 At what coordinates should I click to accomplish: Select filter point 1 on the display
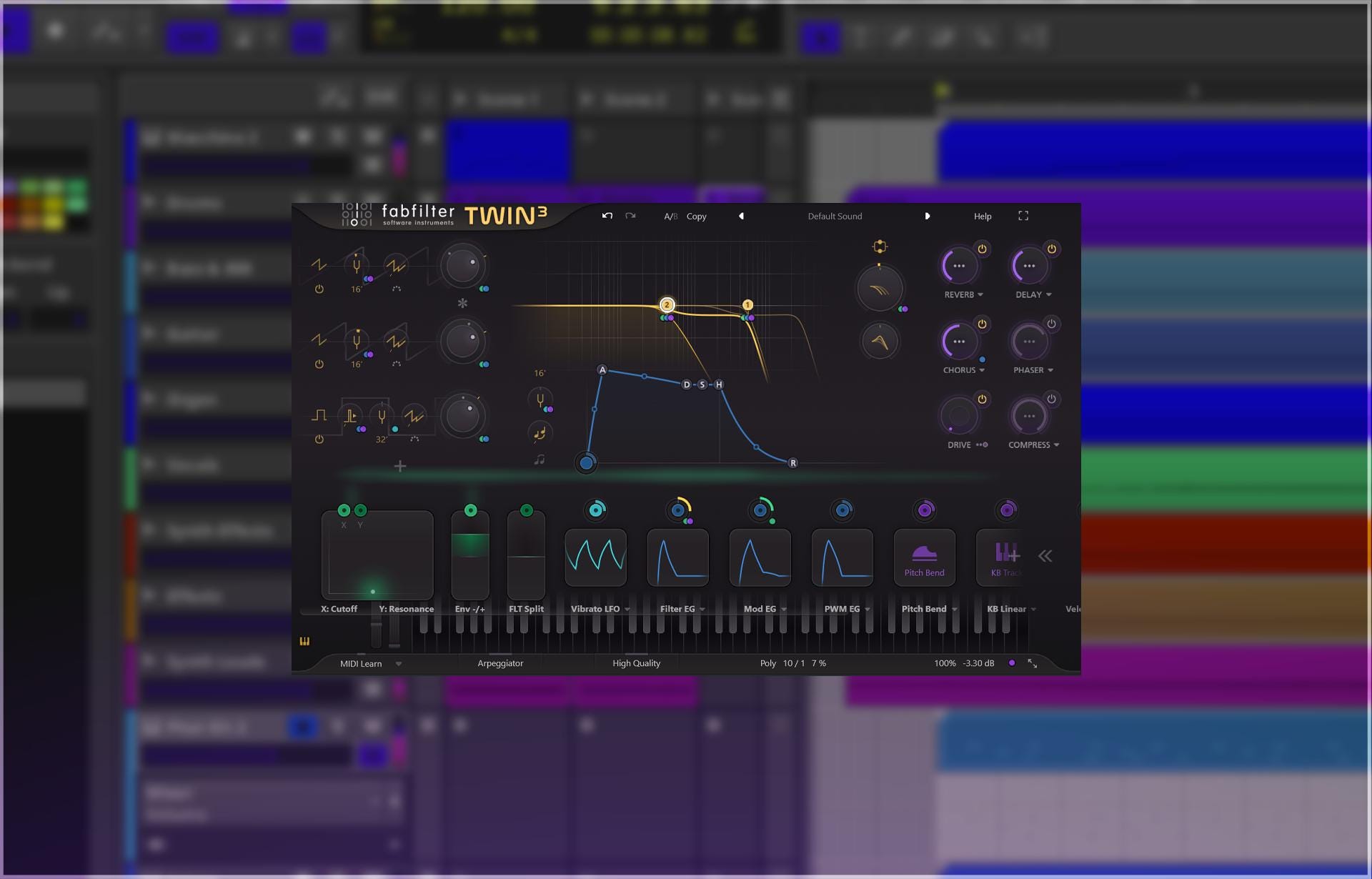[747, 304]
